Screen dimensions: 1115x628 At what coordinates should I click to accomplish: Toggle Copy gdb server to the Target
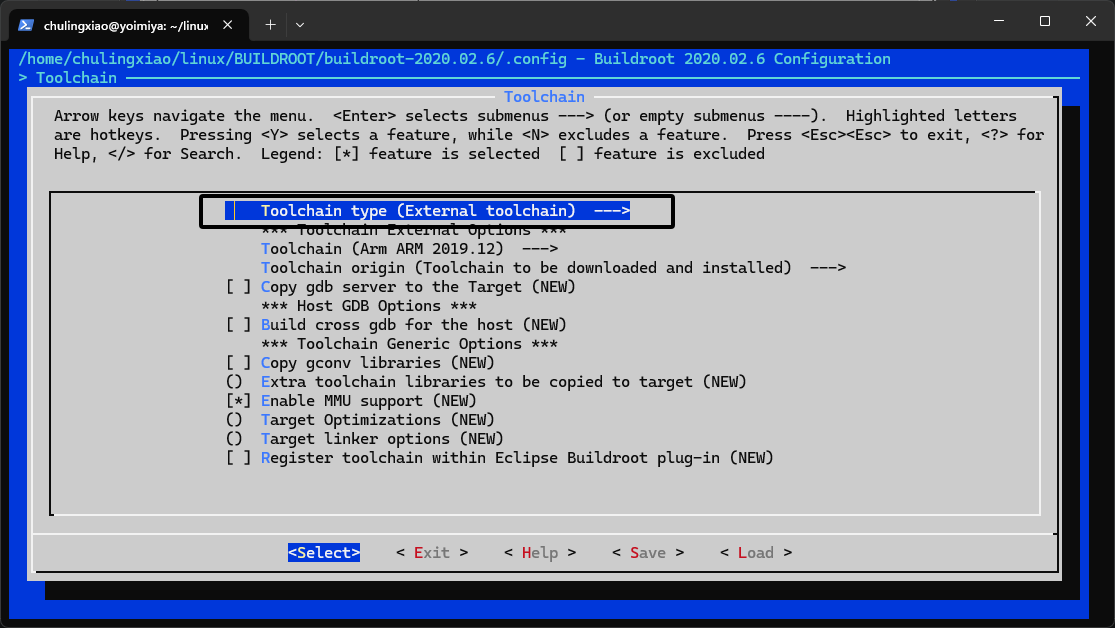(x=401, y=287)
